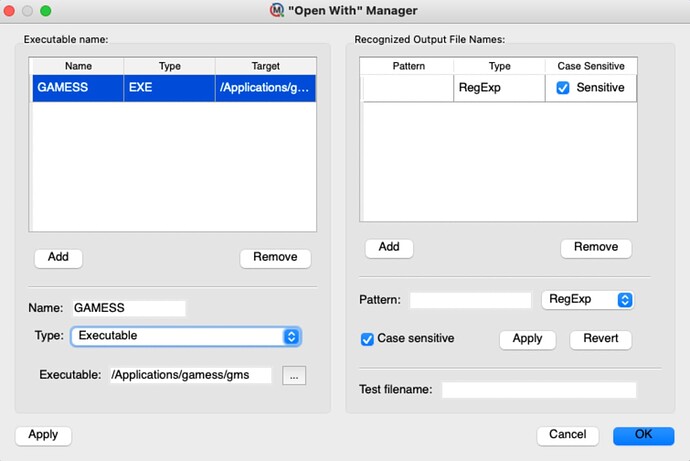Select the GAMESS row in executable list
The width and height of the screenshot is (690, 461).
coord(174,88)
